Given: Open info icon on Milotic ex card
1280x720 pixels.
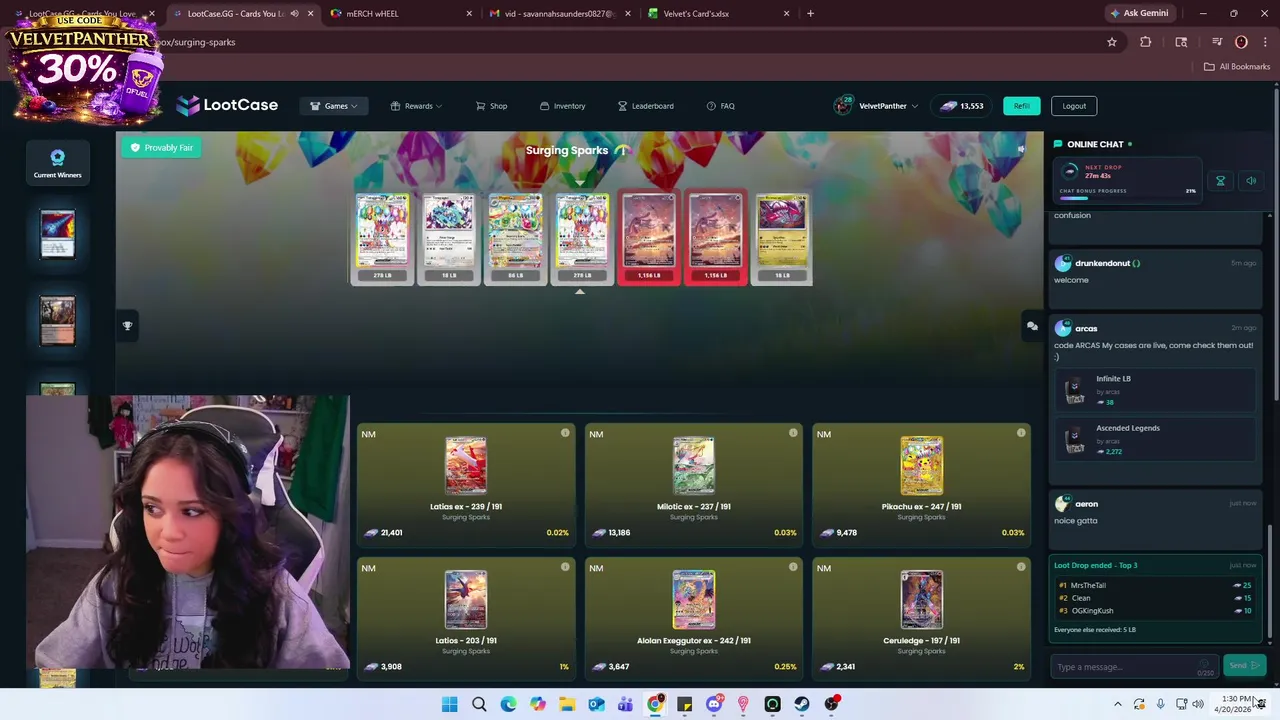Looking at the screenshot, I should (x=793, y=433).
